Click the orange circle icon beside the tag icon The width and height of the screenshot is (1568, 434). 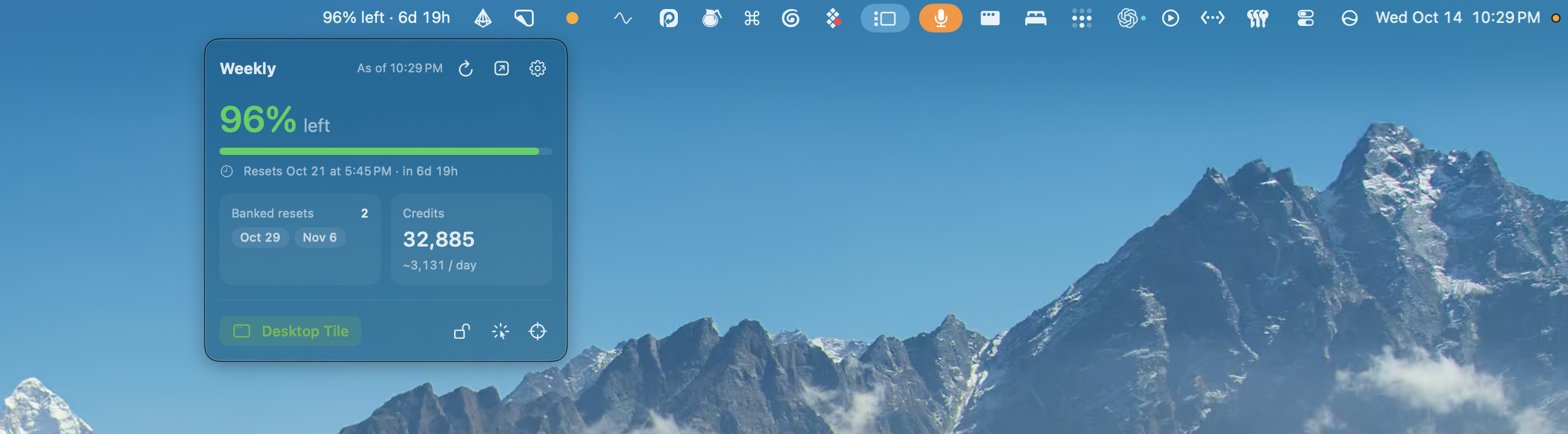click(x=572, y=18)
